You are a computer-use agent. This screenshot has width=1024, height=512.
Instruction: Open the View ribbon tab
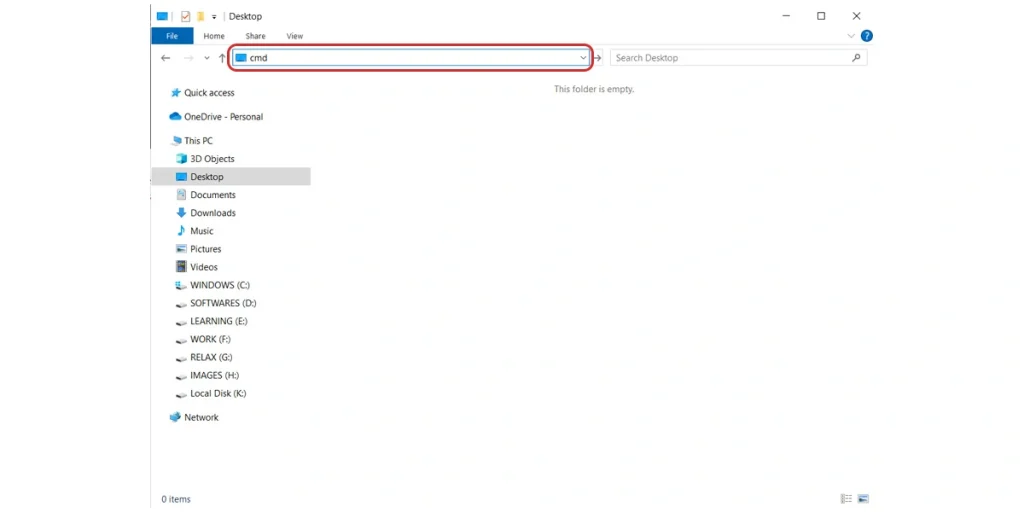(x=295, y=36)
